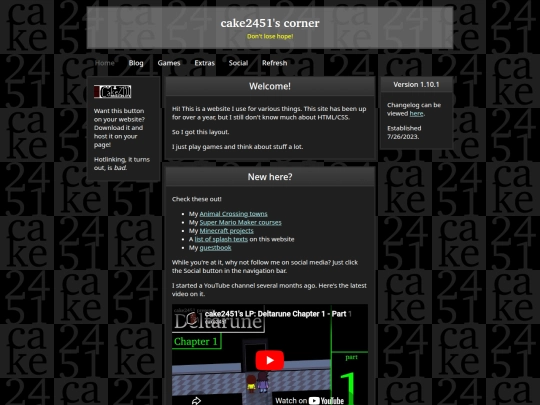Click the 'Check these out!' text
This screenshot has width=540, height=405.
tap(197, 199)
